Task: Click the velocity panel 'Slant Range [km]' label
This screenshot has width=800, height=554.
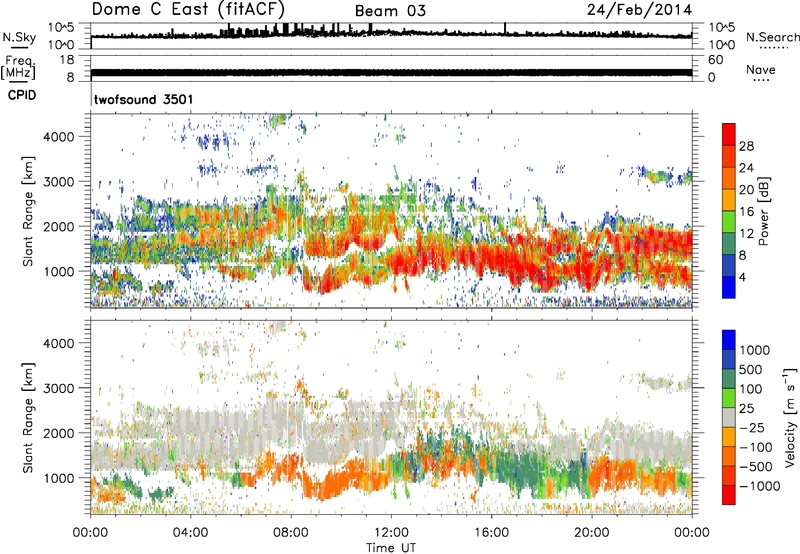Action: click(28, 418)
